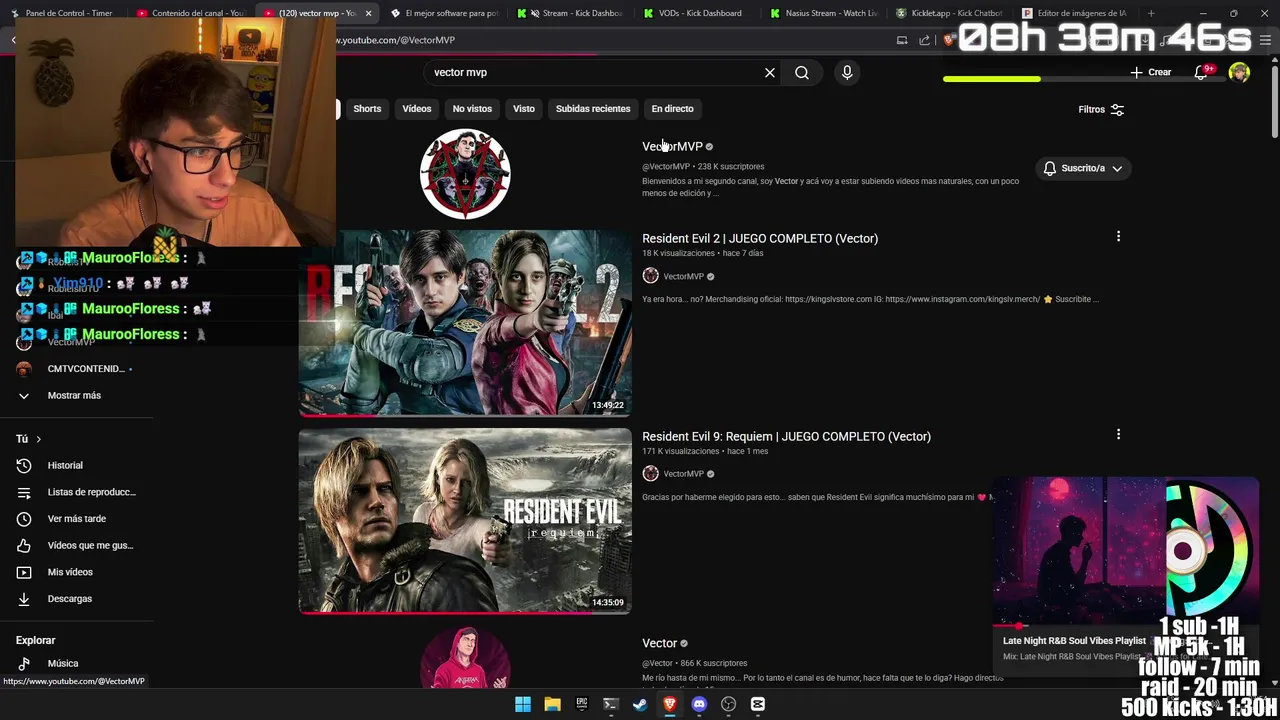Open more options for Resident Evil 9 video
The image size is (1280, 720).
click(1118, 435)
